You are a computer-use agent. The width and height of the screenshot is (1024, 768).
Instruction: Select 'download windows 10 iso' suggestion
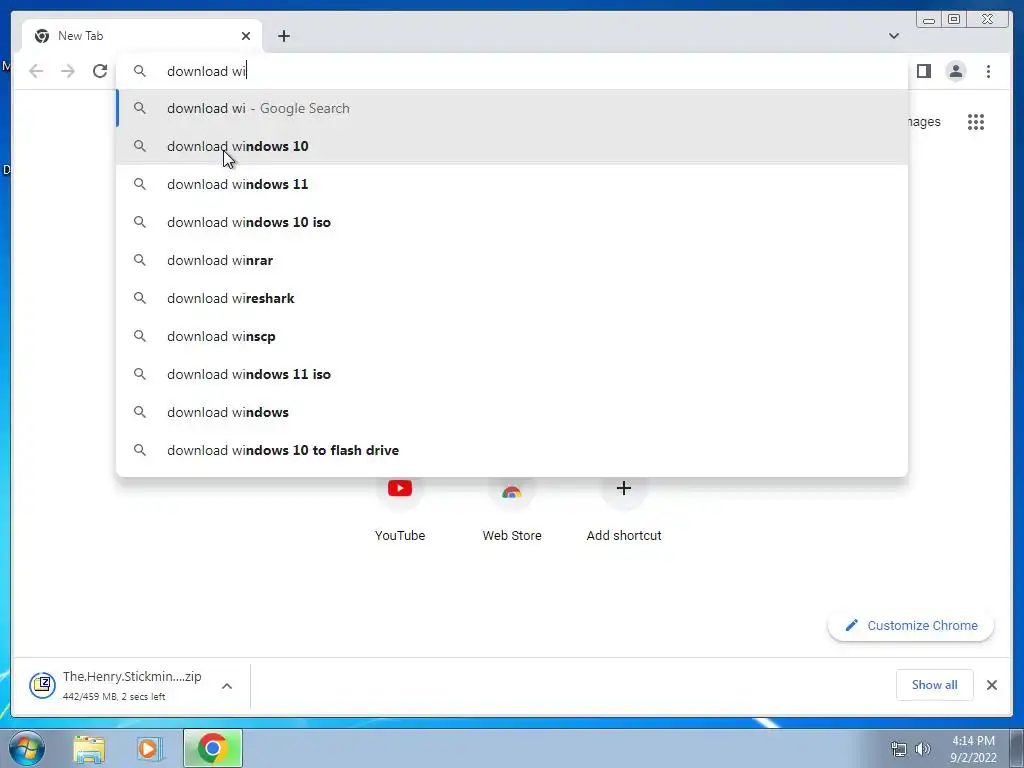coord(512,222)
